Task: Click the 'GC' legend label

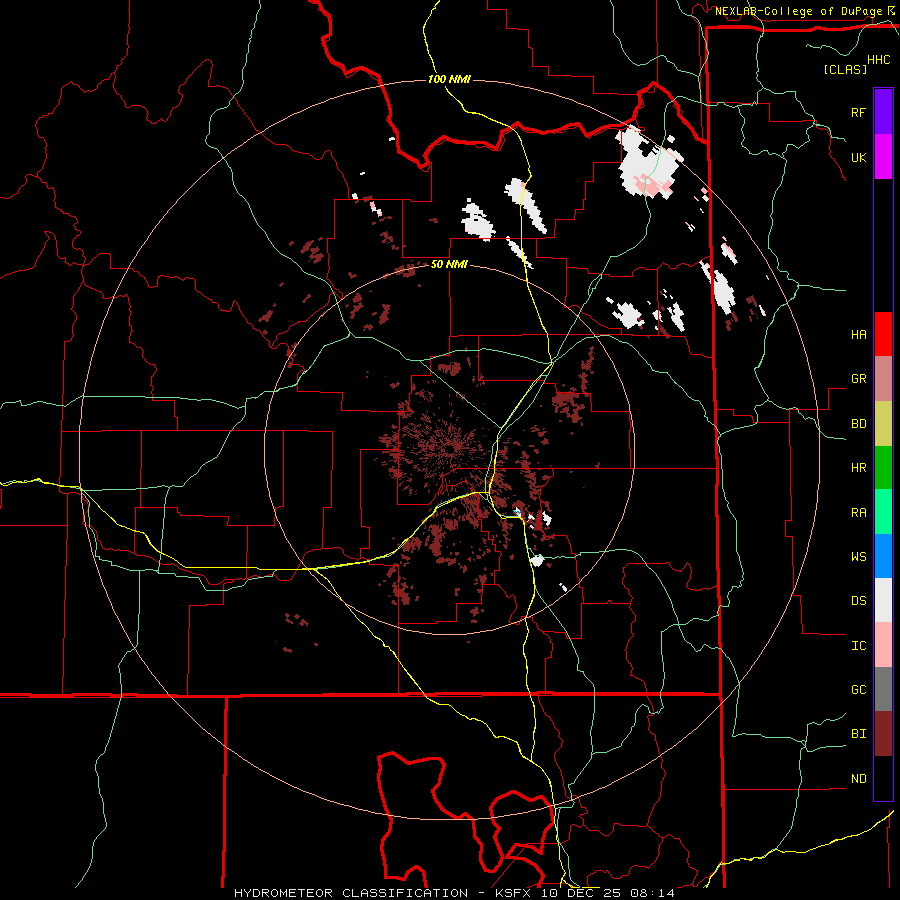Action: coord(858,689)
